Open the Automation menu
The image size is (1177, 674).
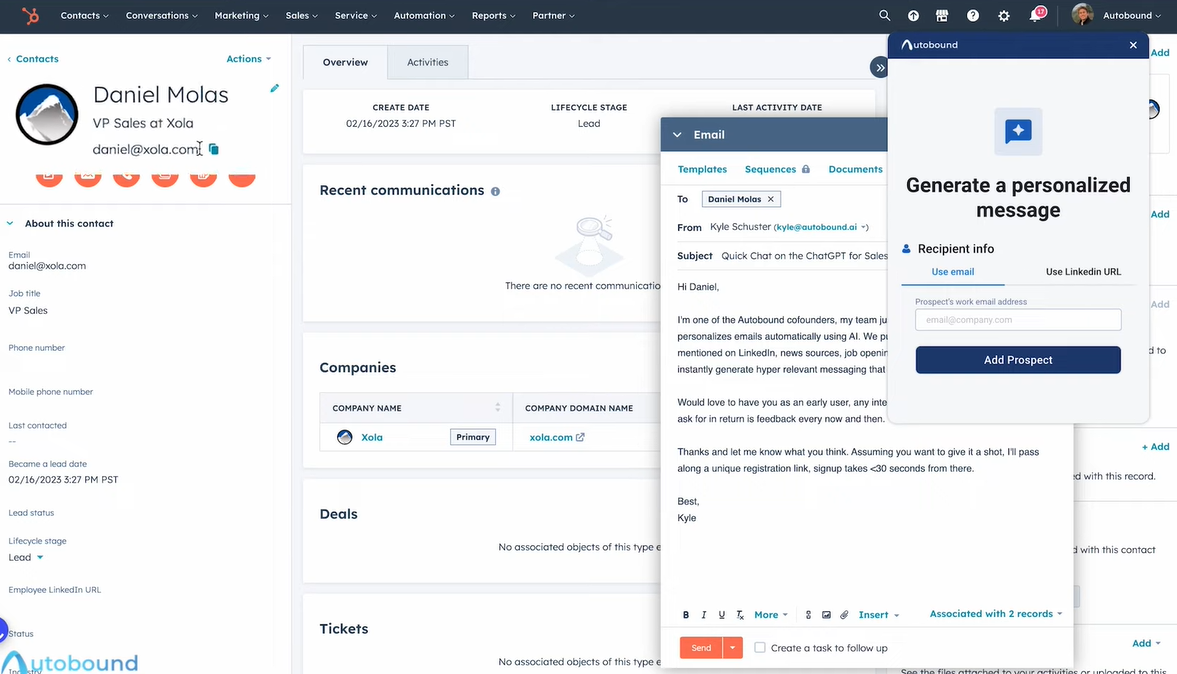(424, 16)
